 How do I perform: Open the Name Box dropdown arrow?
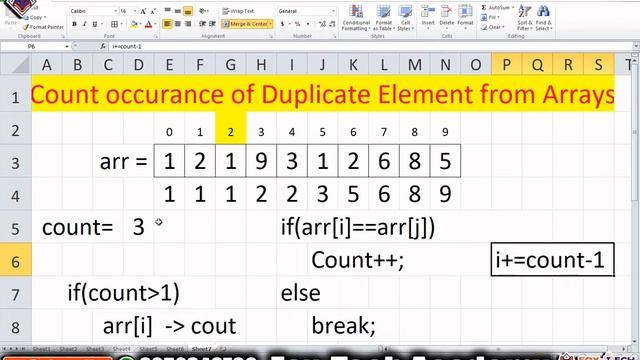67,47
